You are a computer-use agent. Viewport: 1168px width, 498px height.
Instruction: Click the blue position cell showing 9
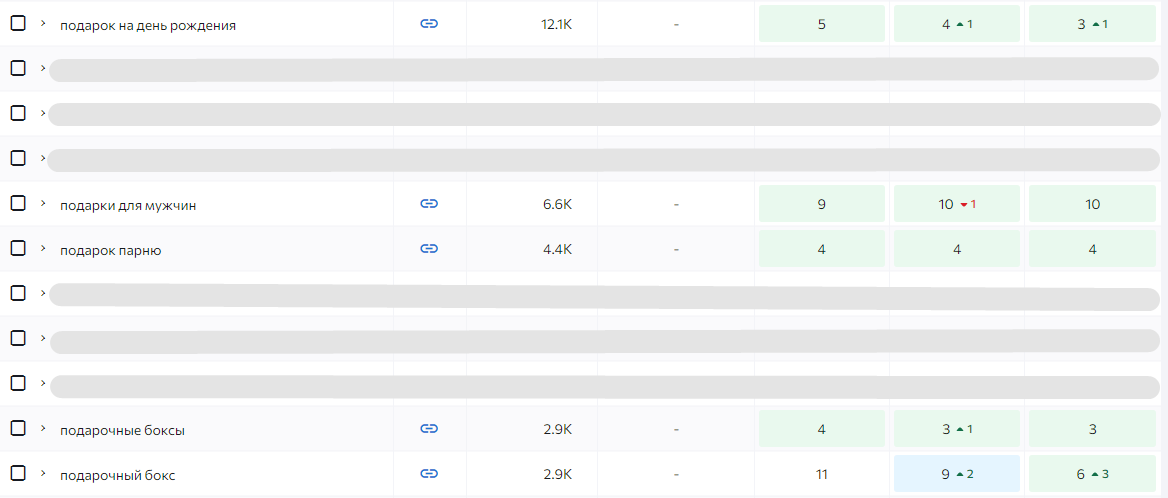coord(956,474)
